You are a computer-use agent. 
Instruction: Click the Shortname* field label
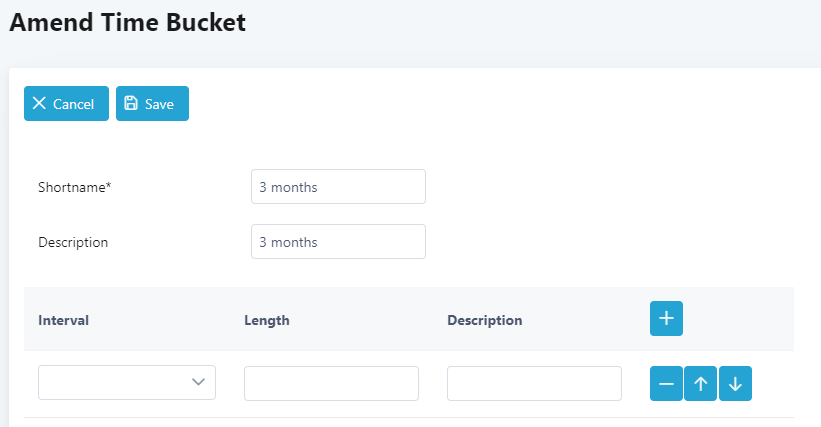74,187
